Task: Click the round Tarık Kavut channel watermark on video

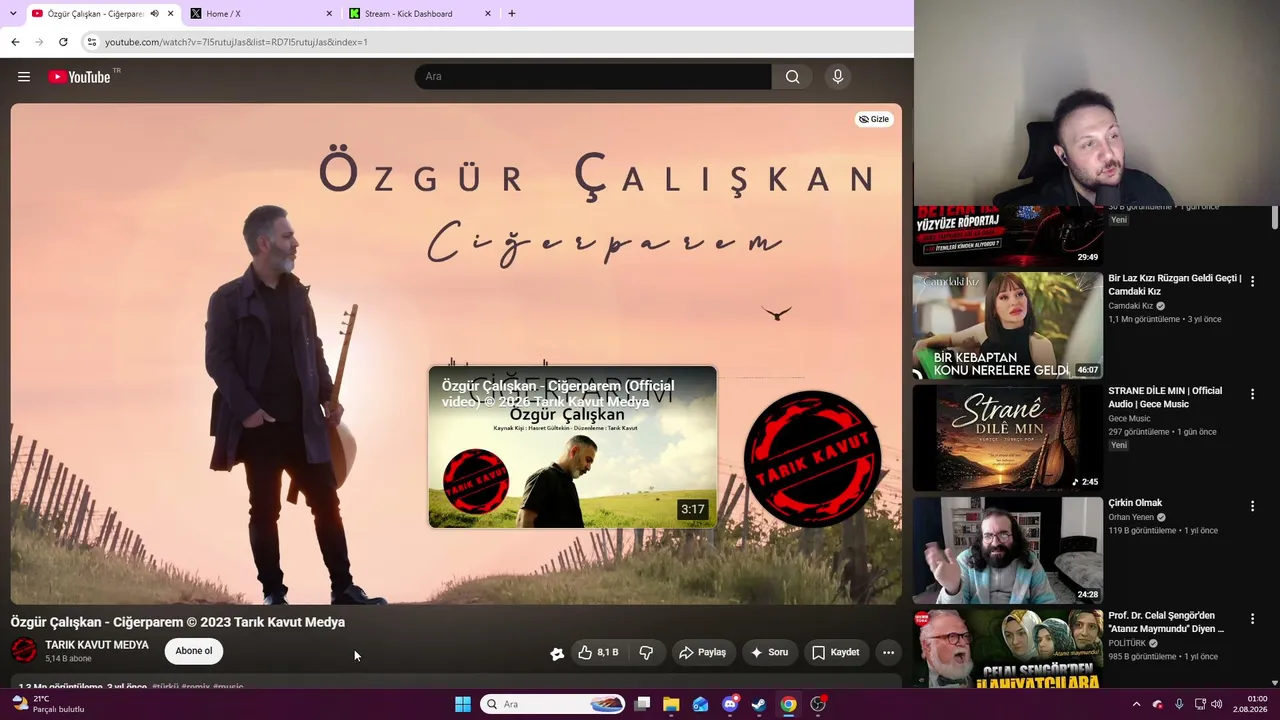Action: [x=812, y=457]
